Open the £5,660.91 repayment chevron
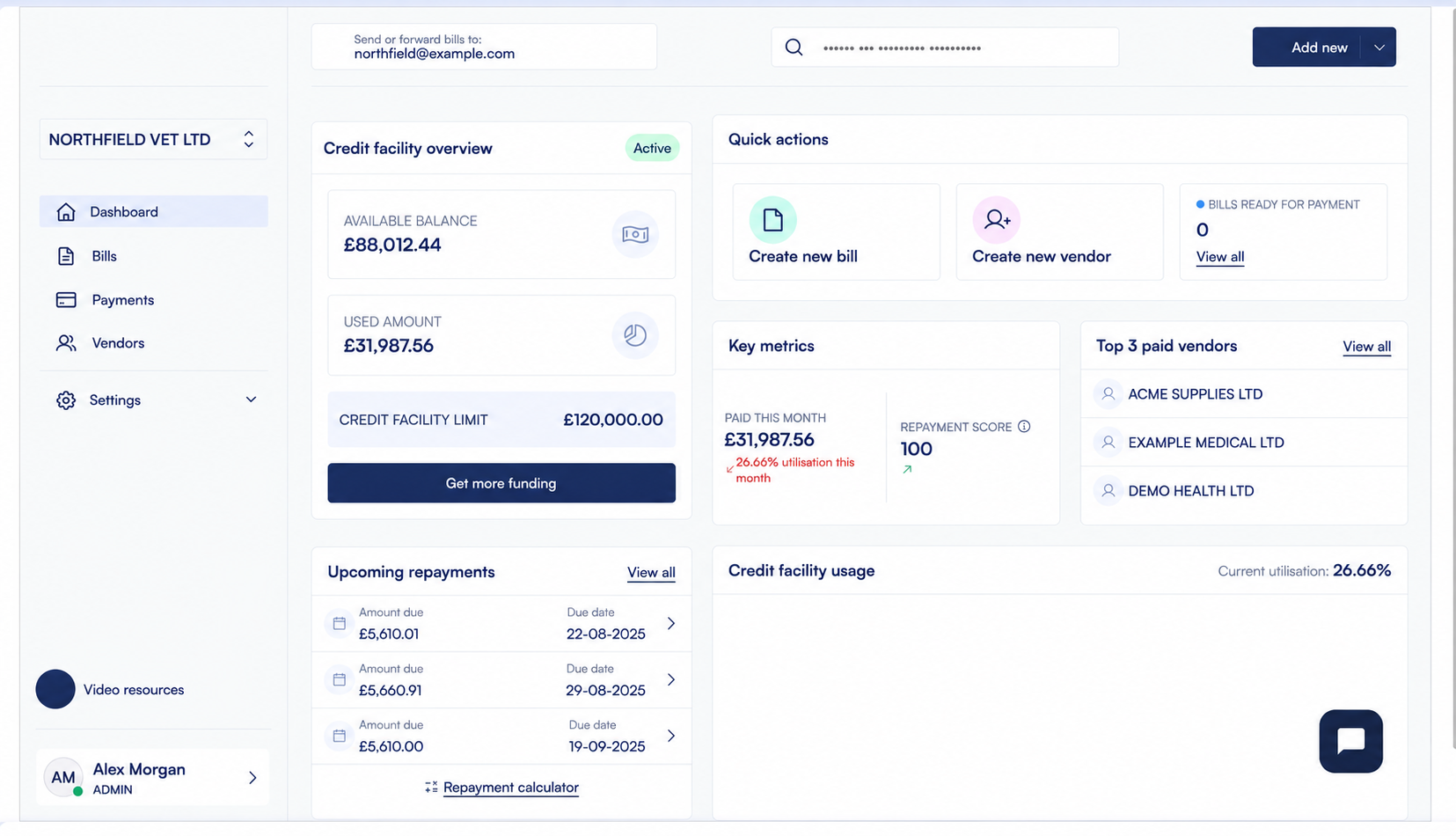 pyautogui.click(x=671, y=680)
